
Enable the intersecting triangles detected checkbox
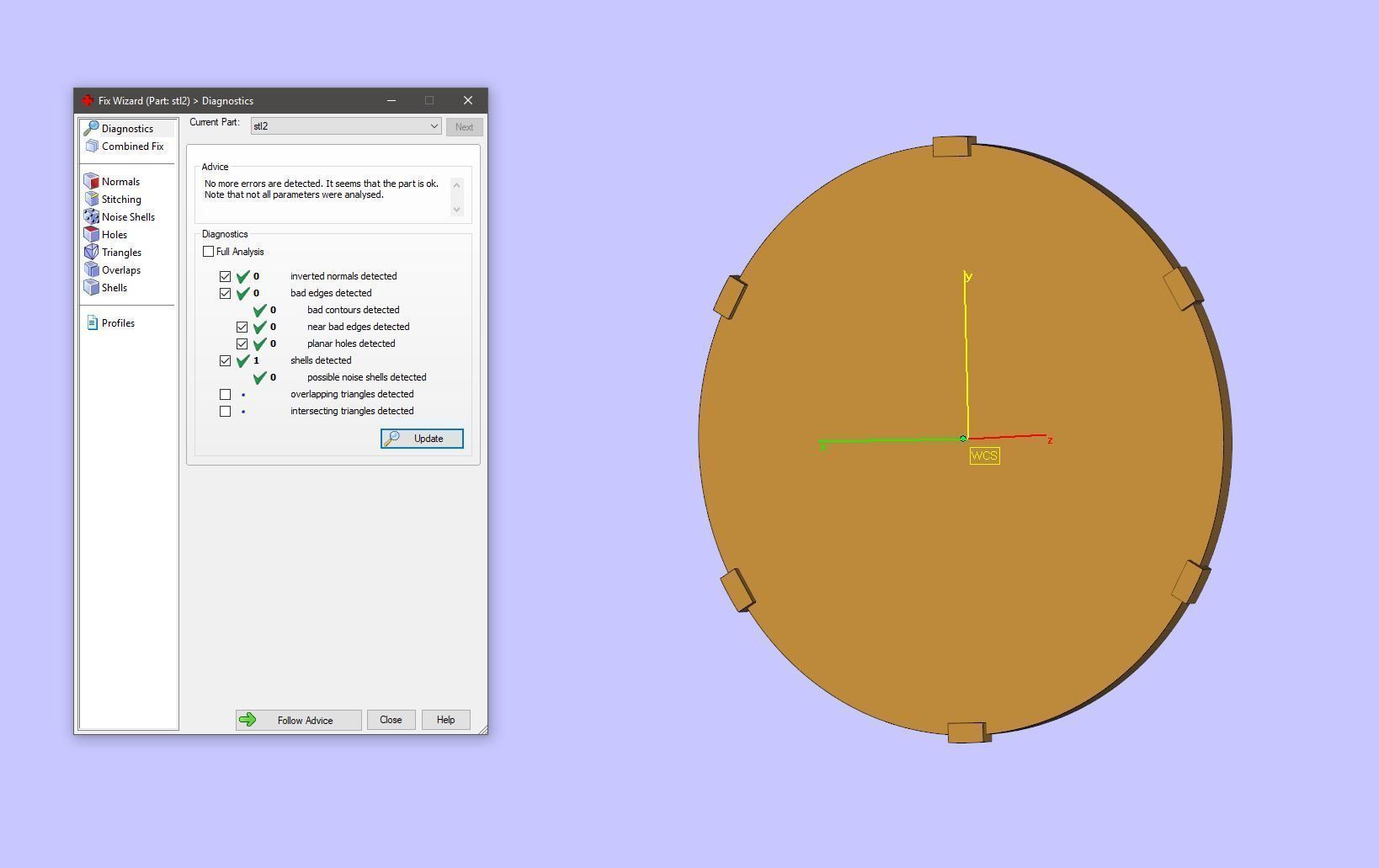click(225, 411)
